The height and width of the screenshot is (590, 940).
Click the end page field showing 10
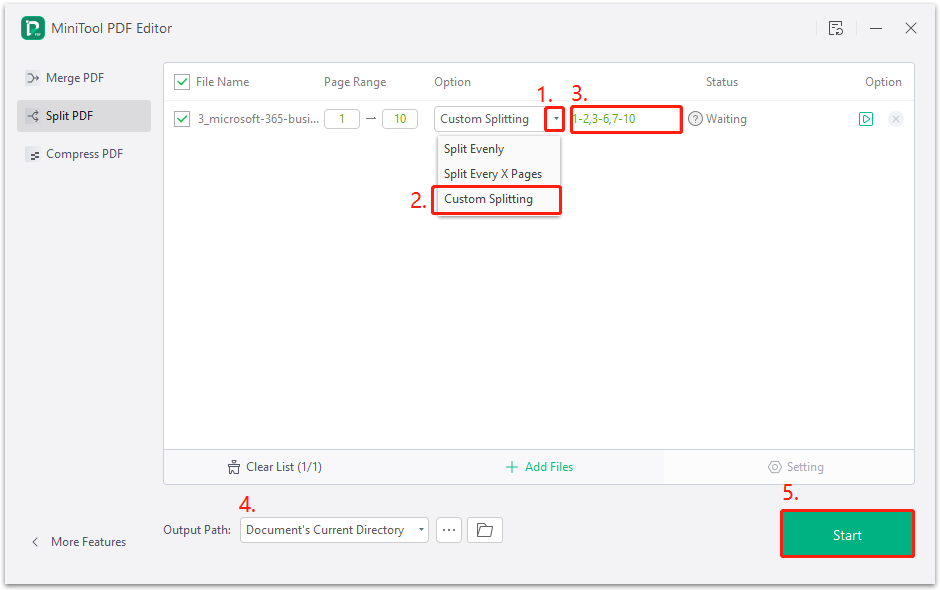400,119
